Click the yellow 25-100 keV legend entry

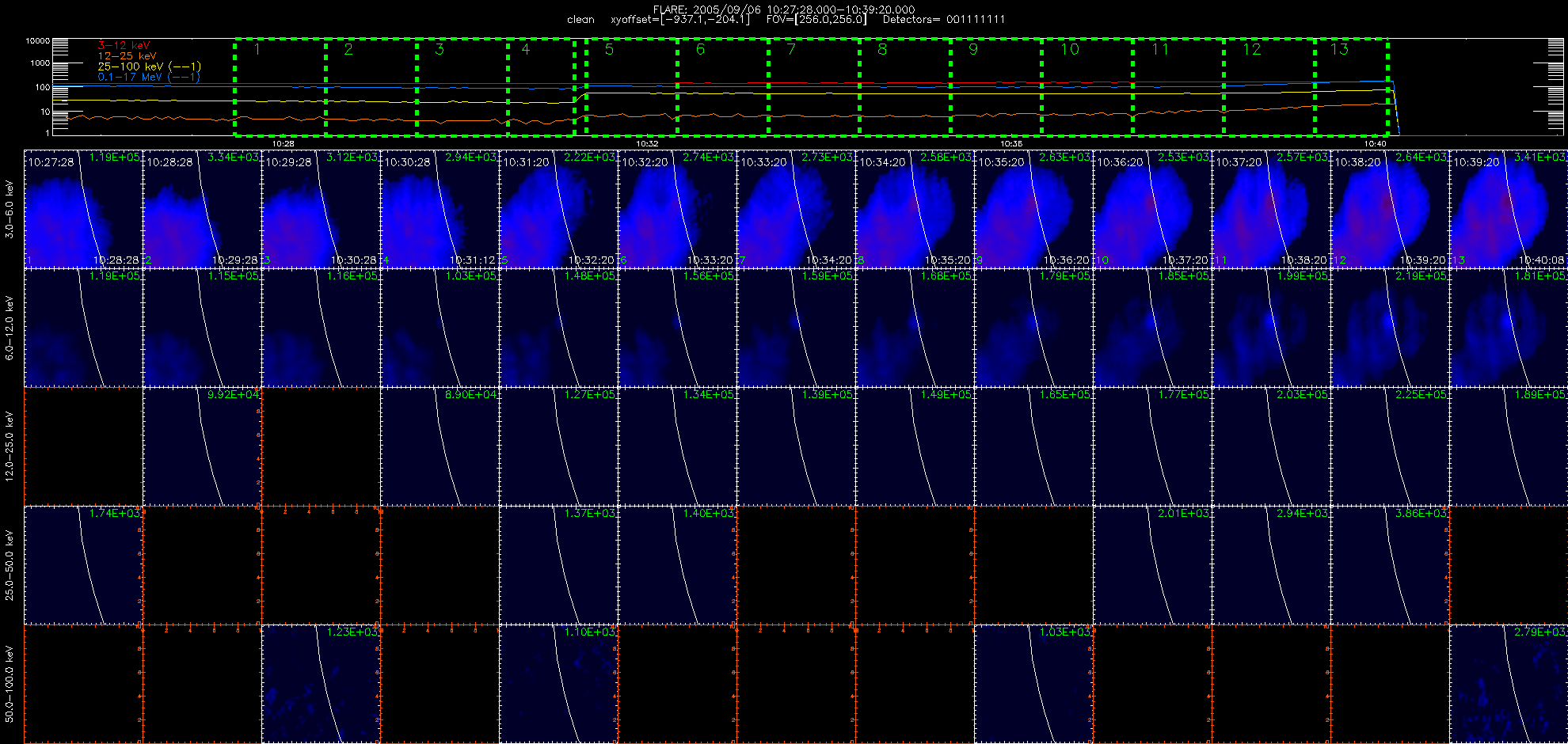pyautogui.click(x=149, y=66)
